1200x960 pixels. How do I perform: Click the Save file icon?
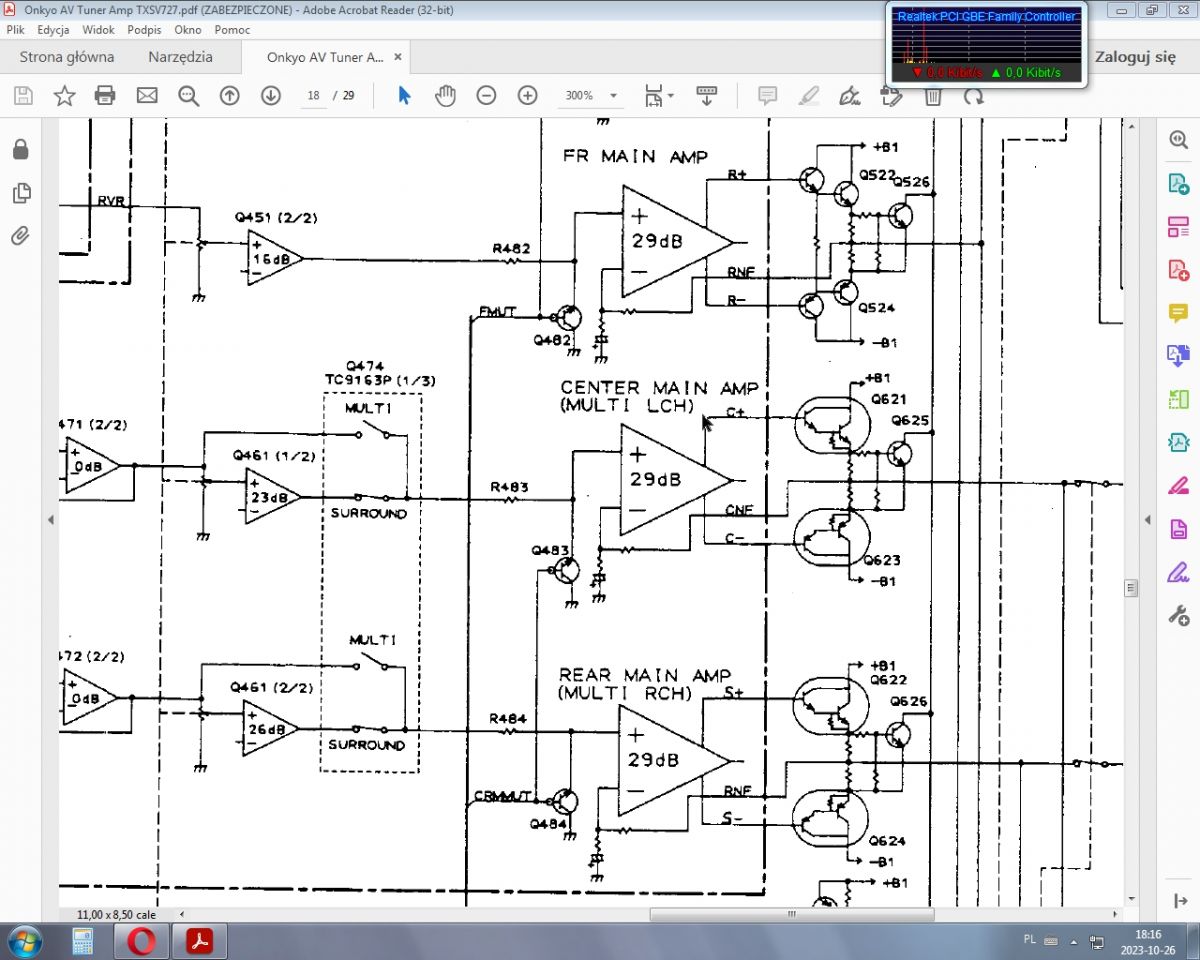point(23,95)
